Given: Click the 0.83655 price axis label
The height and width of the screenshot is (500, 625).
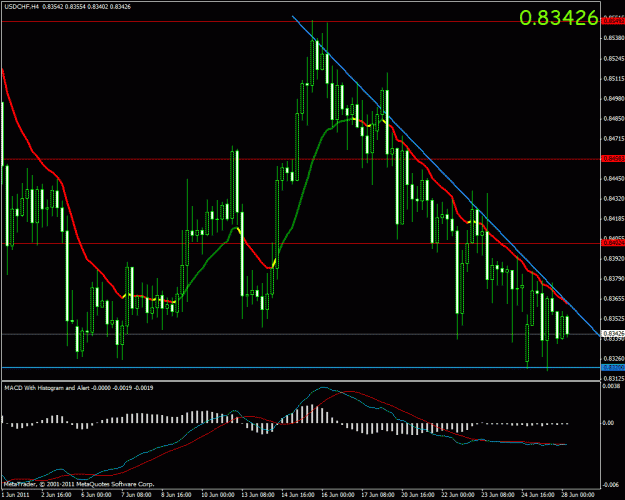Looking at the screenshot, I should click(613, 298).
